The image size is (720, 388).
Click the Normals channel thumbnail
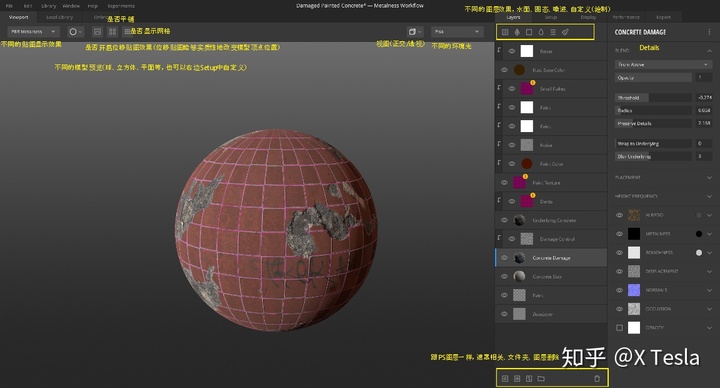pyautogui.click(x=634, y=290)
